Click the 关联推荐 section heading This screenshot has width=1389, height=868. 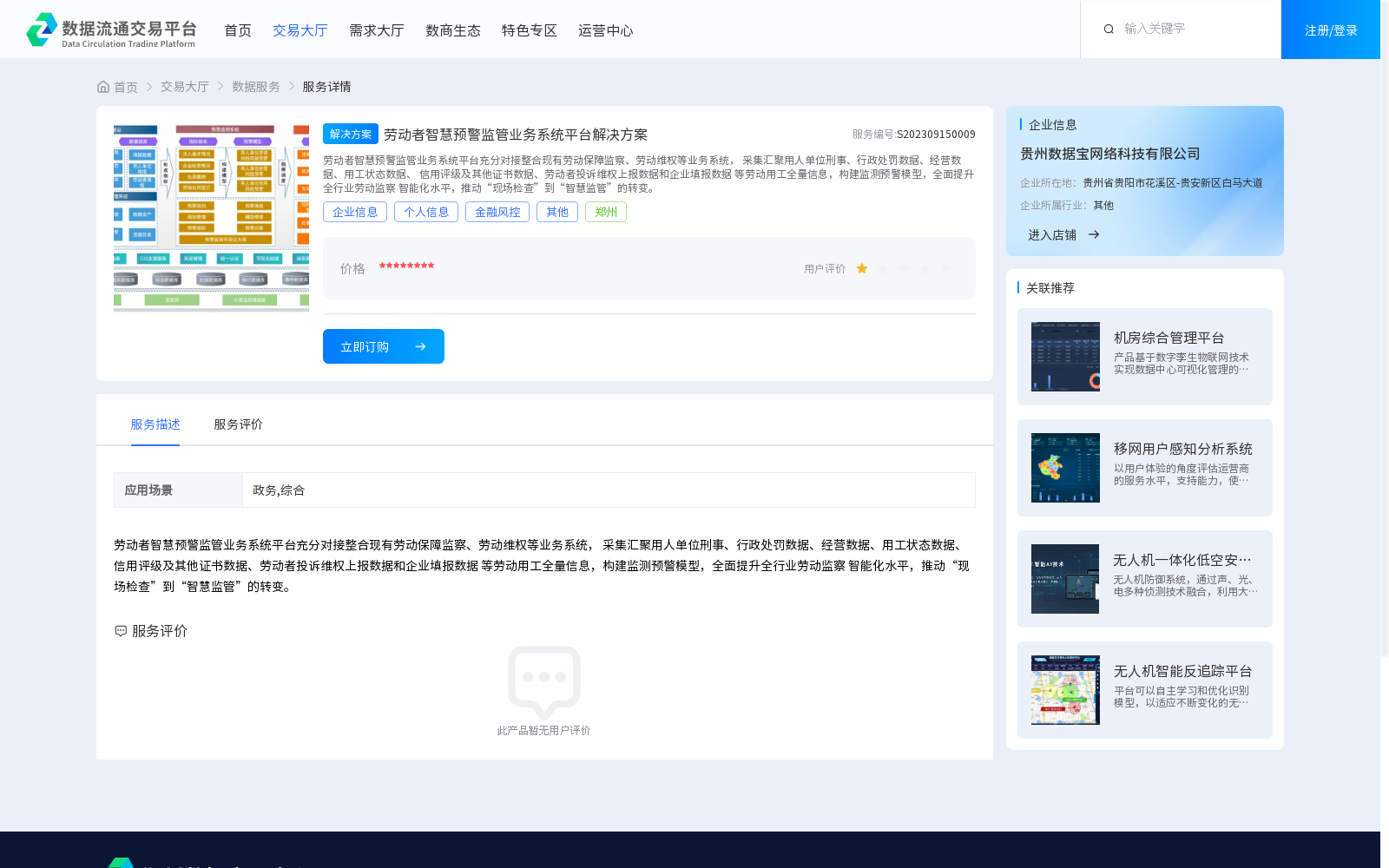[x=1050, y=288]
